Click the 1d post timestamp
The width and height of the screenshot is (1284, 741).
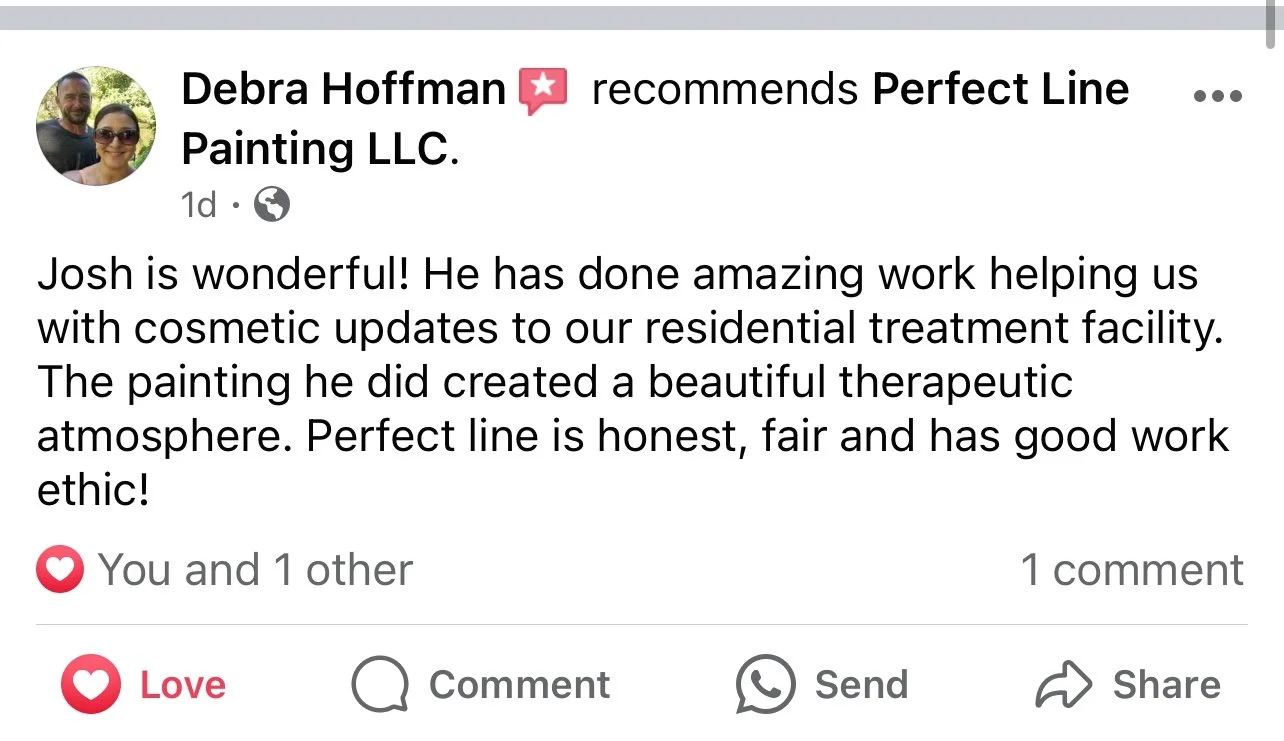tap(198, 205)
